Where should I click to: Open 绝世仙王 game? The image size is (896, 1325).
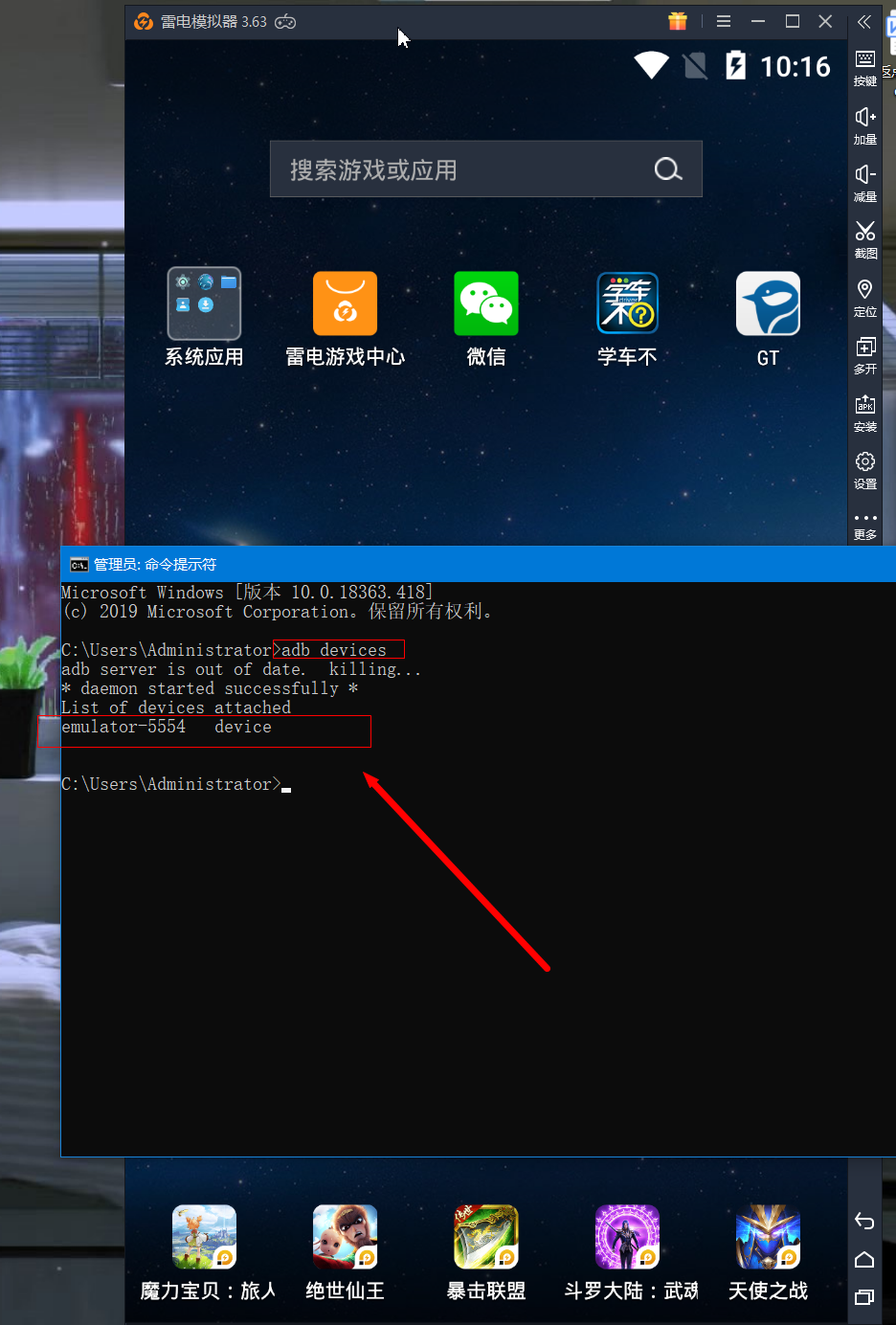coord(345,1237)
